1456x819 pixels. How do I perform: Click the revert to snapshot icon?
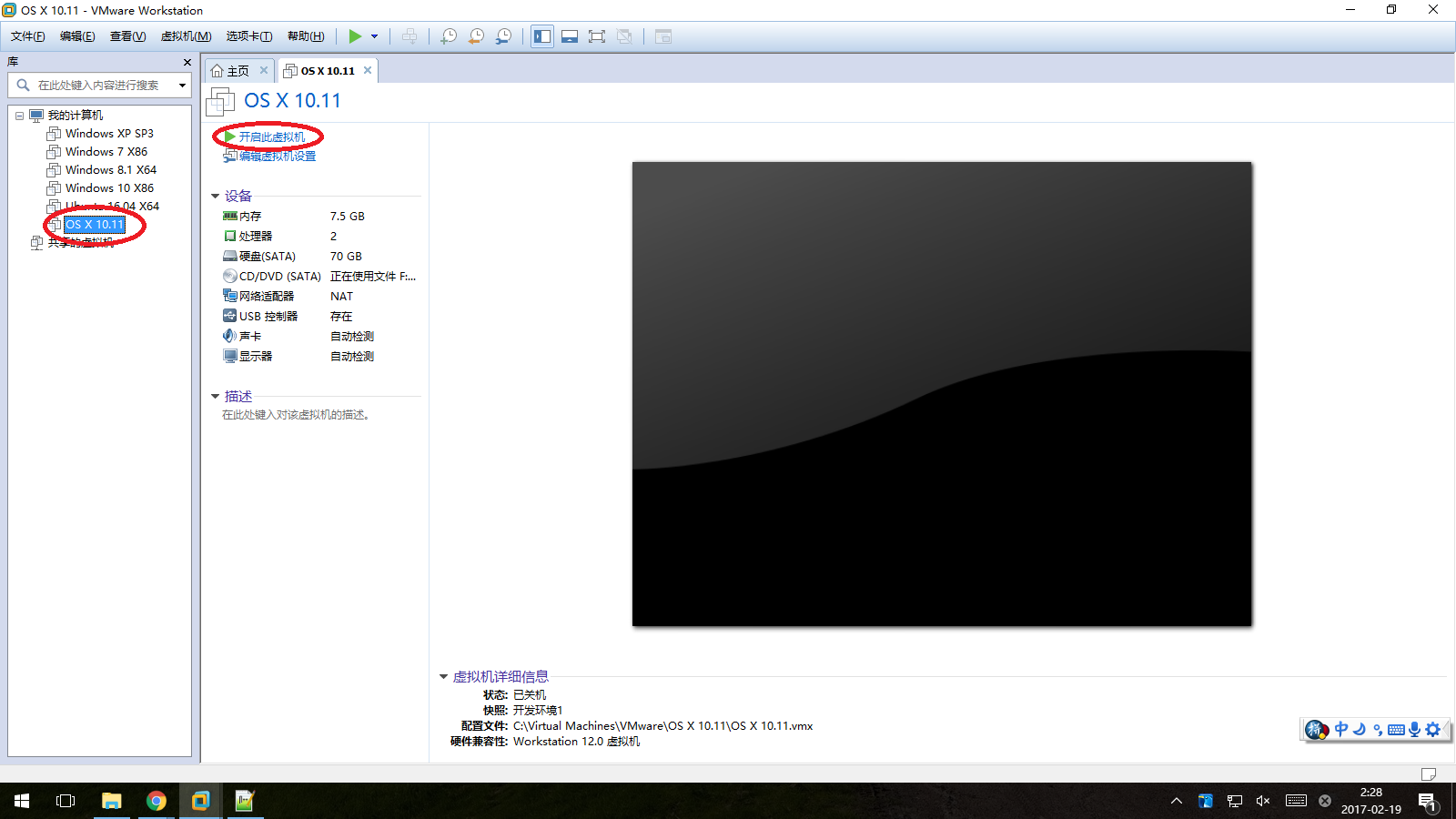pos(476,36)
